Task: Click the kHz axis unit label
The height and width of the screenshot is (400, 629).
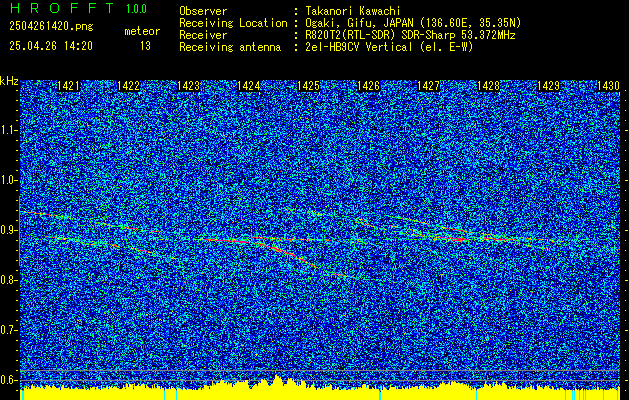Action: (x=9, y=81)
